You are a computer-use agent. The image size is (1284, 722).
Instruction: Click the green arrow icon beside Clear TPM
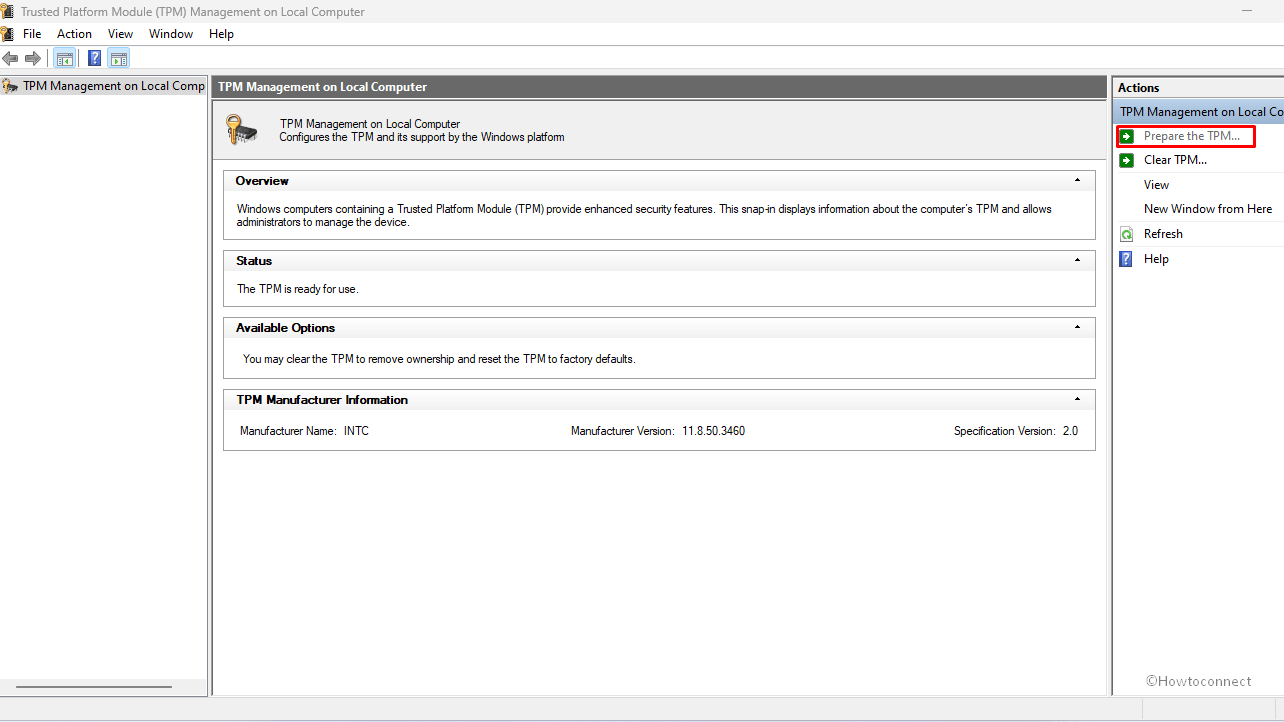tap(1126, 160)
